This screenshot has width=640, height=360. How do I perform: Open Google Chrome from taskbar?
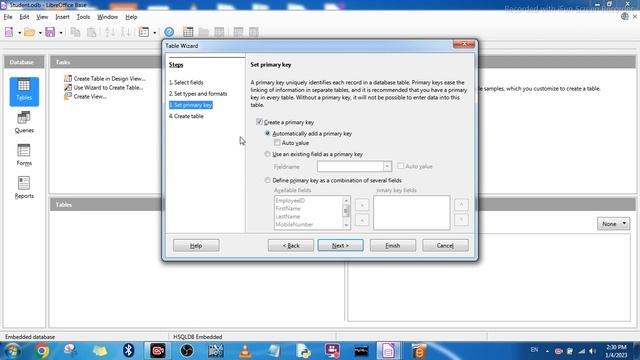tap(42, 351)
